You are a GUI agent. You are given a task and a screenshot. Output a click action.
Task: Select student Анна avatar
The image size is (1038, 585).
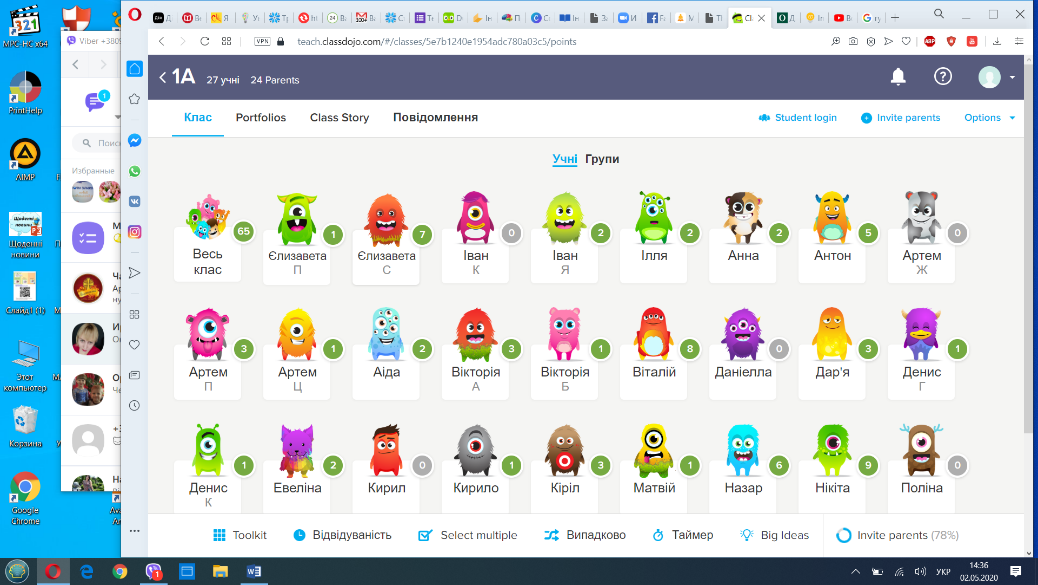pyautogui.click(x=743, y=218)
